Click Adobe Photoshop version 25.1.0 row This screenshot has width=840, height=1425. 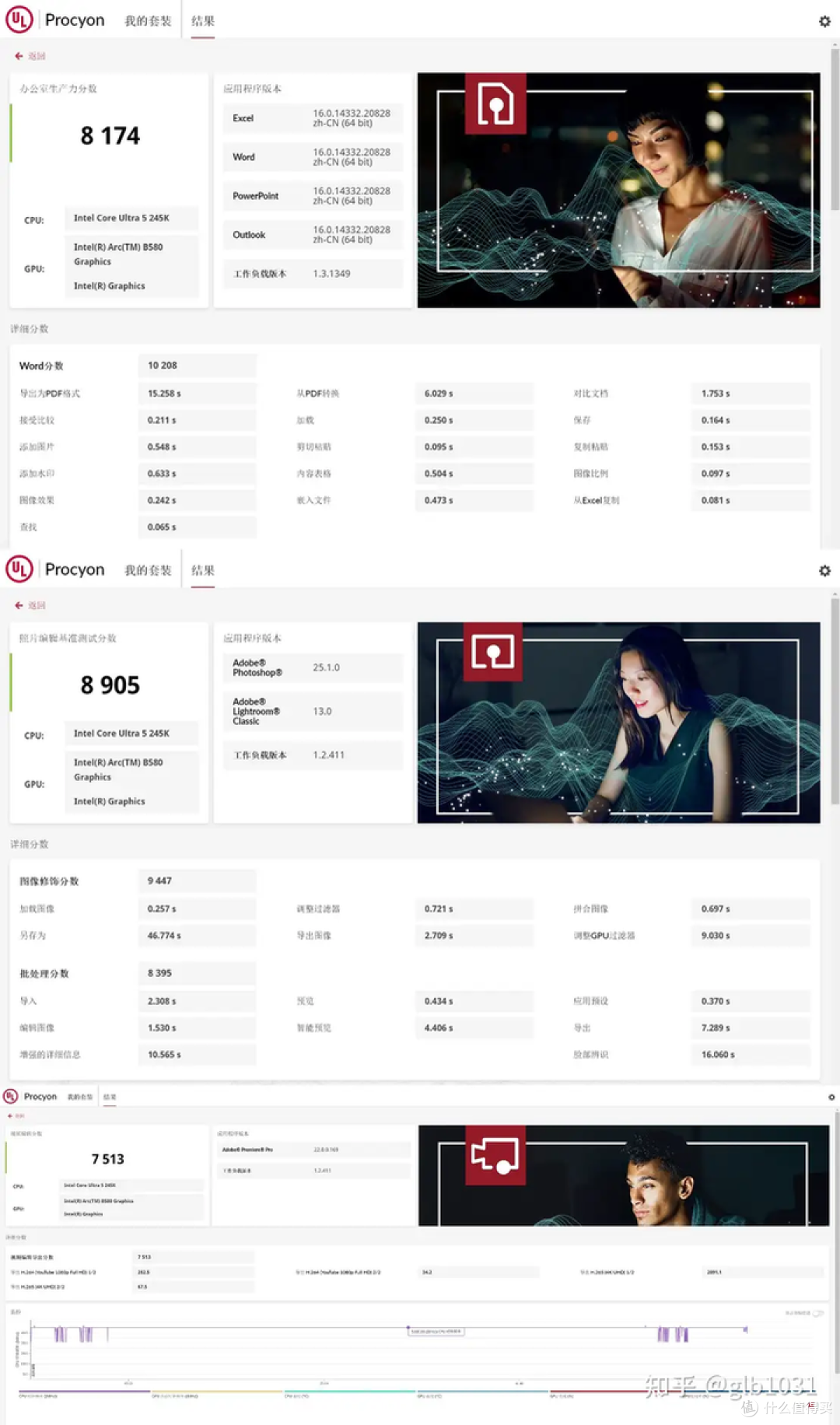(313, 667)
